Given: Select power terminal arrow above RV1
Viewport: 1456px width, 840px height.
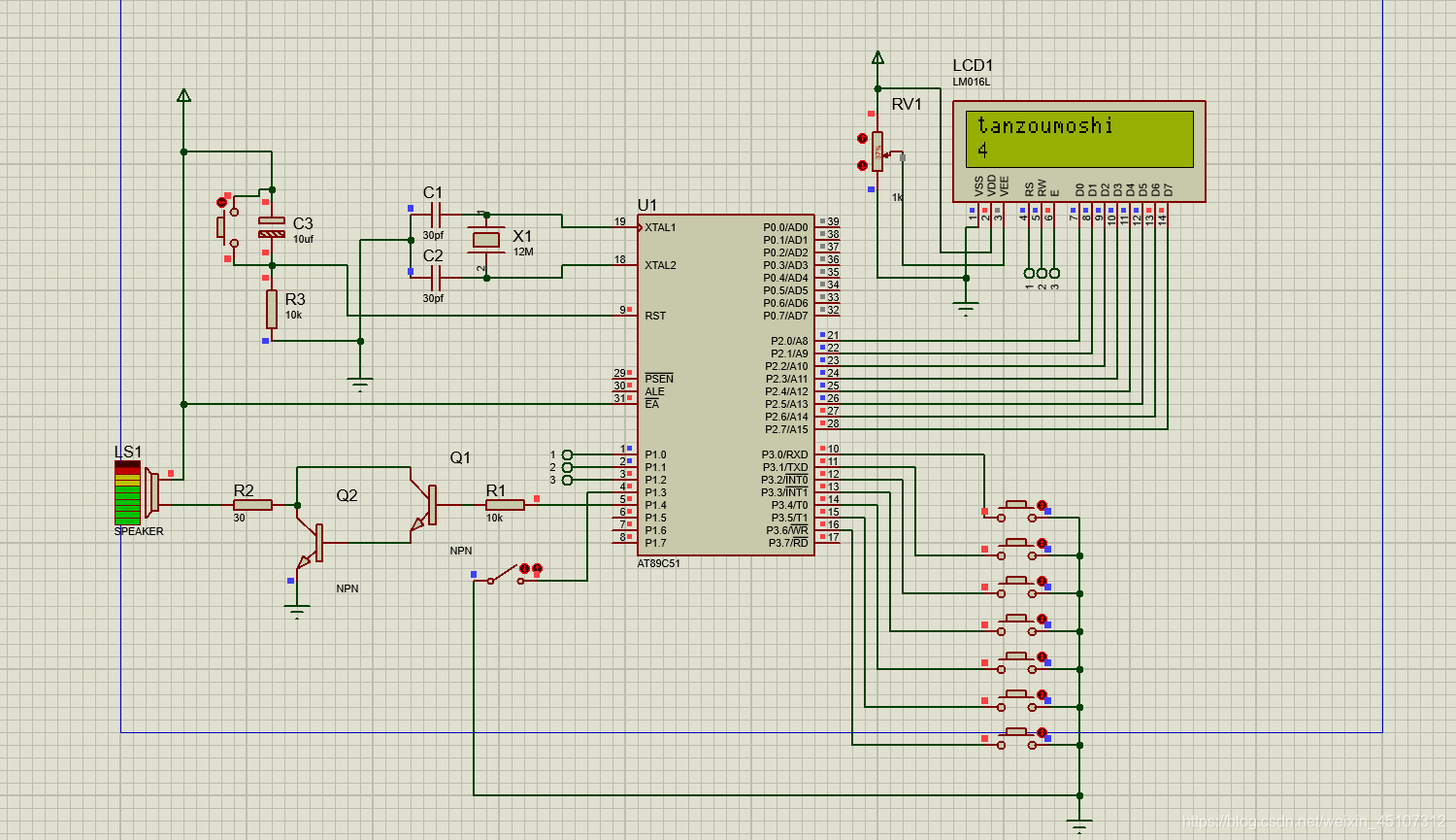Looking at the screenshot, I should (x=877, y=57).
